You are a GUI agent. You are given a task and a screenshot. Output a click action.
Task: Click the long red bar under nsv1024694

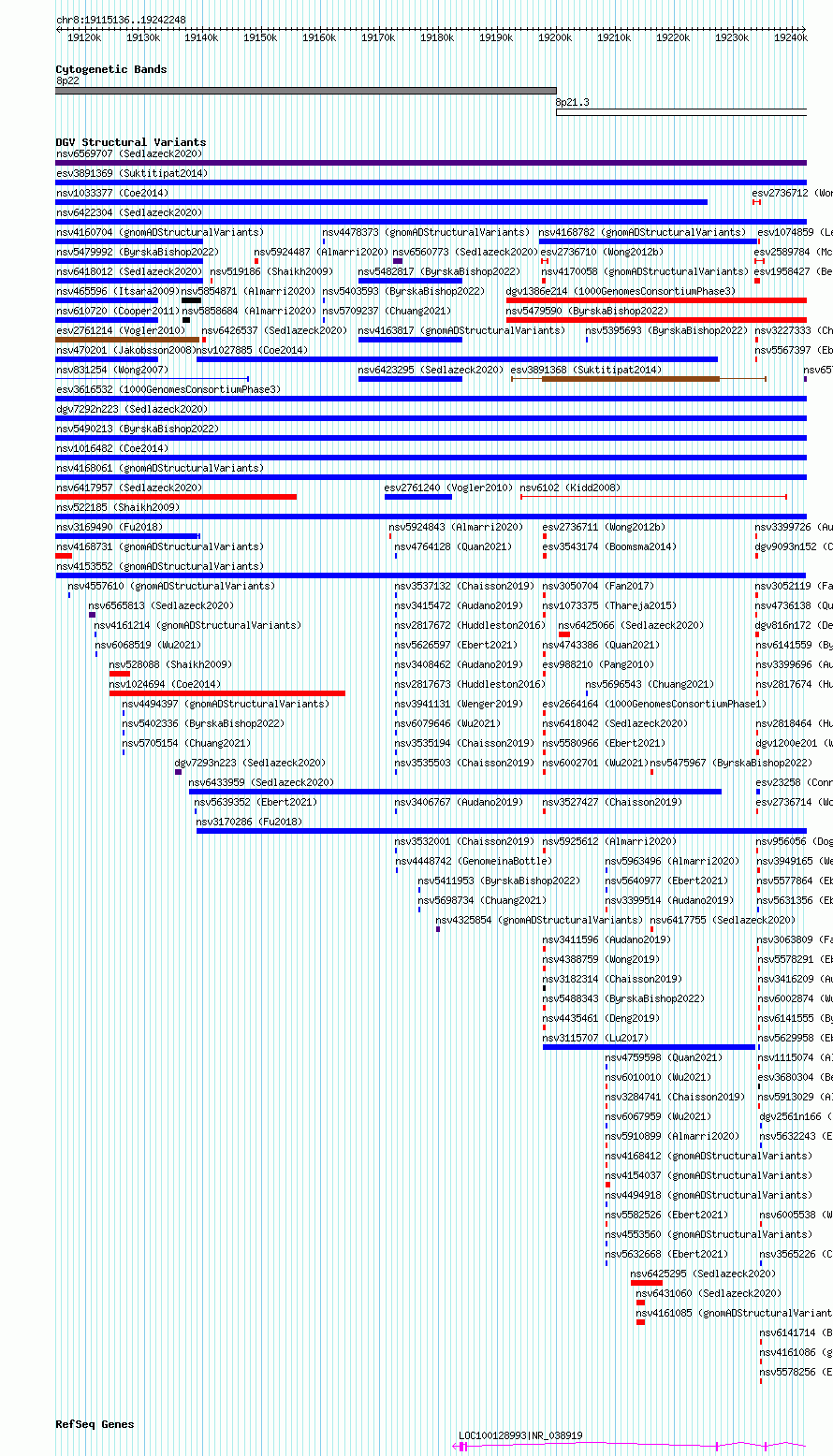coord(227,693)
